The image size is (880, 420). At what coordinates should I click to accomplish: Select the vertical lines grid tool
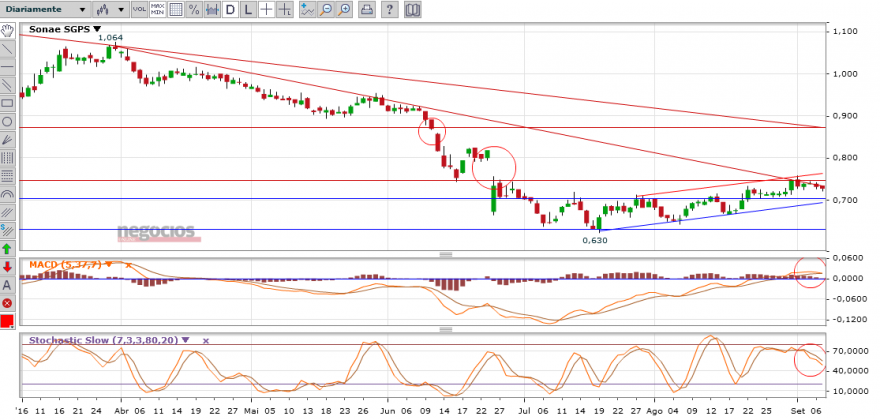[x=7, y=158]
